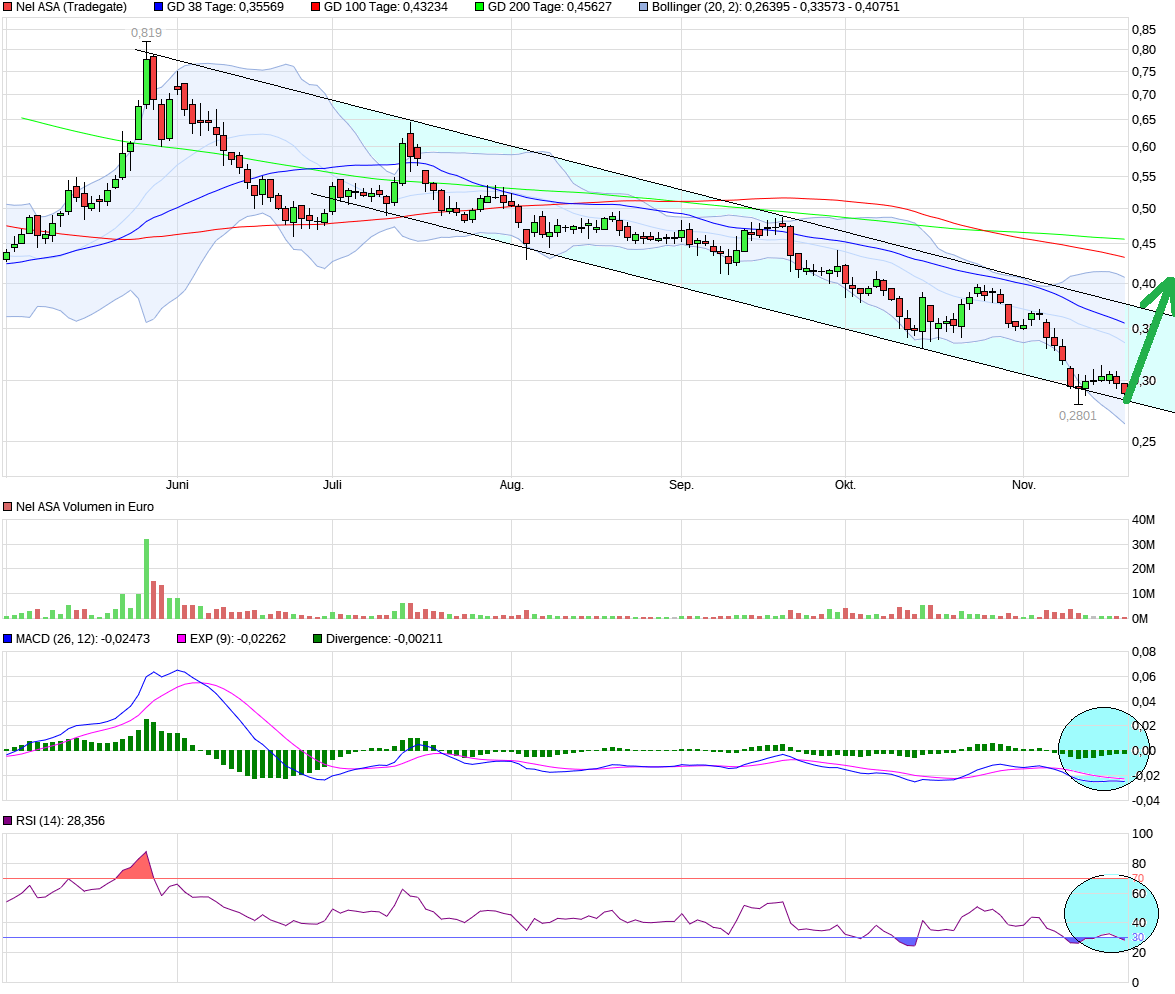The width and height of the screenshot is (1175, 994).
Task: Click the 'Sep.' month axis label
Action: pyautogui.click(x=681, y=485)
